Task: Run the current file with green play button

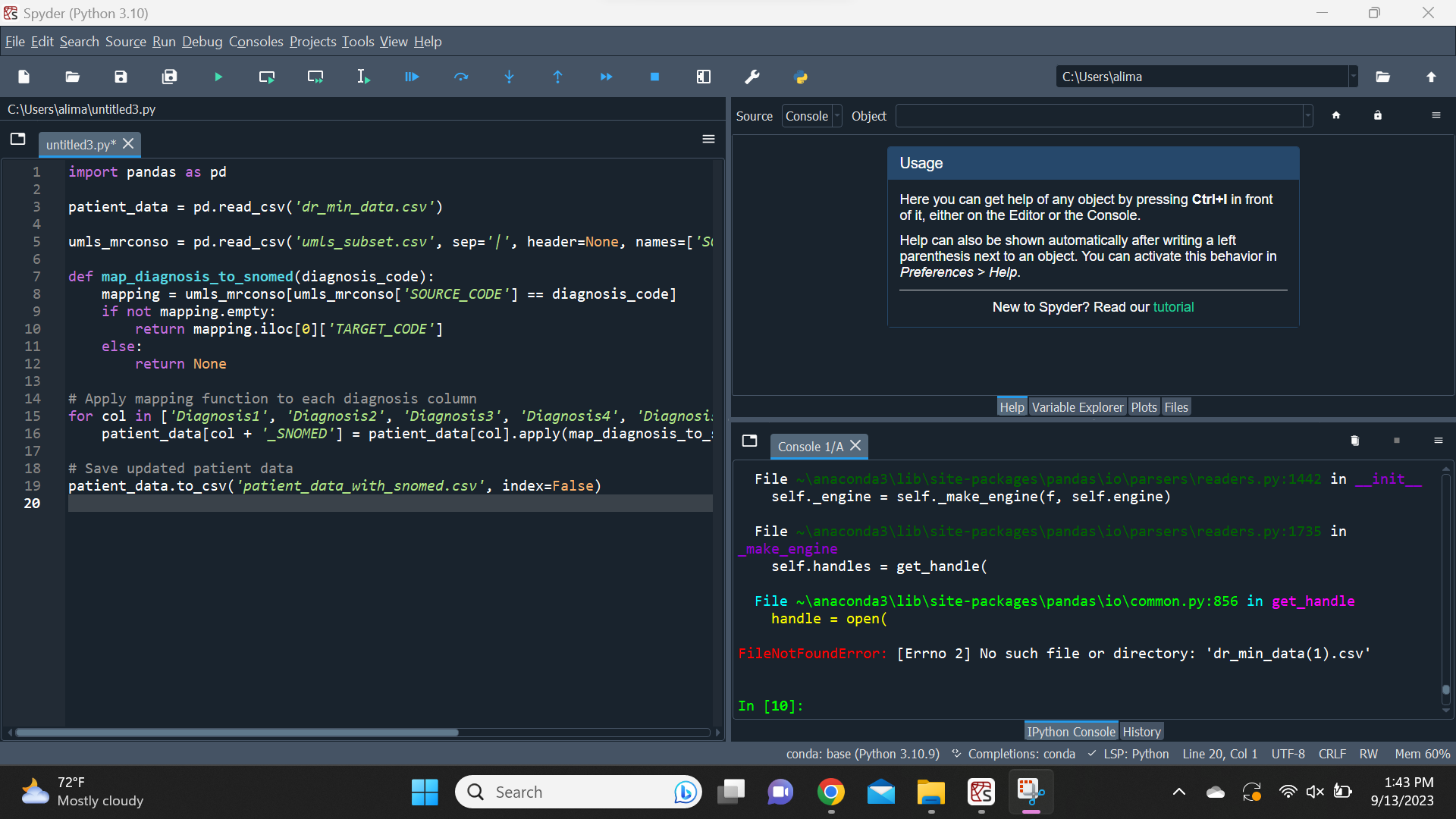Action: pos(218,77)
